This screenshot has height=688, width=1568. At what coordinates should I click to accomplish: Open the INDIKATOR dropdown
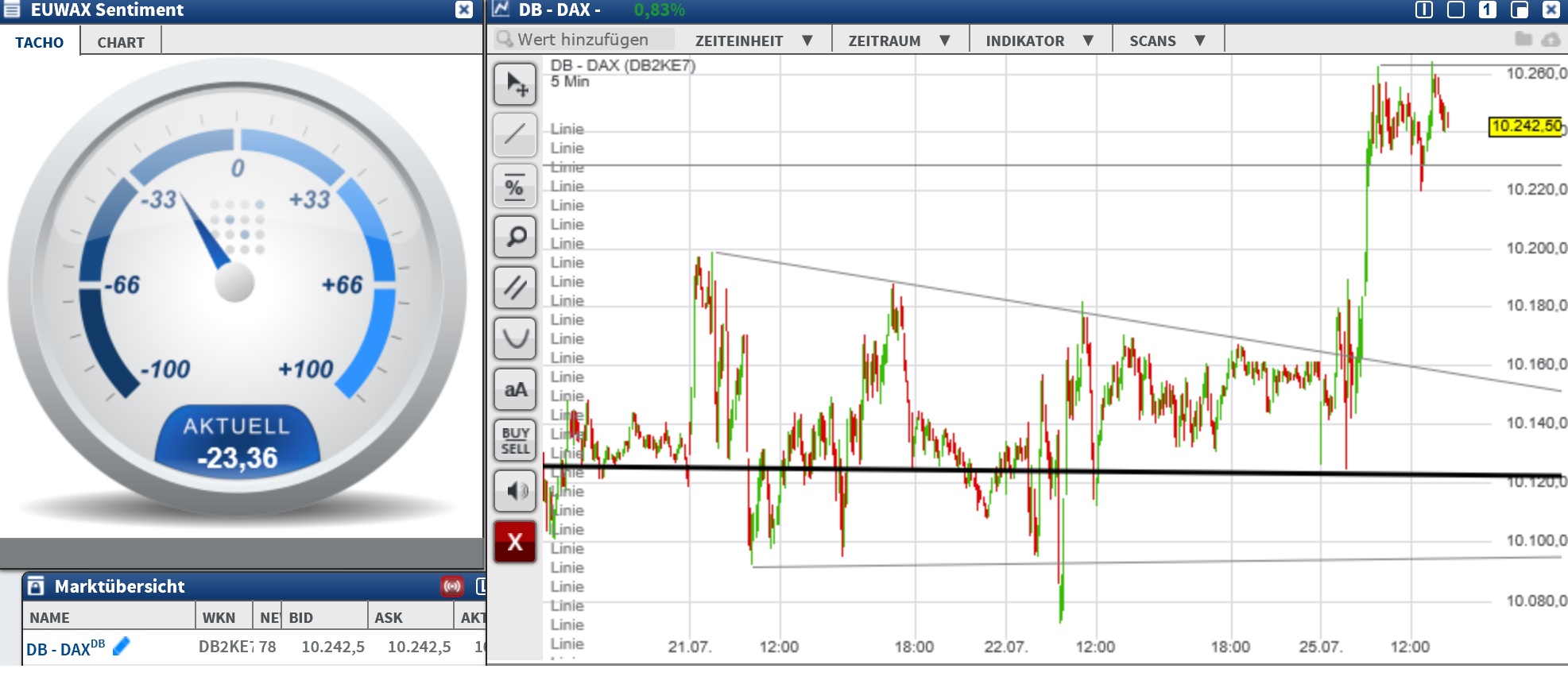(1040, 41)
